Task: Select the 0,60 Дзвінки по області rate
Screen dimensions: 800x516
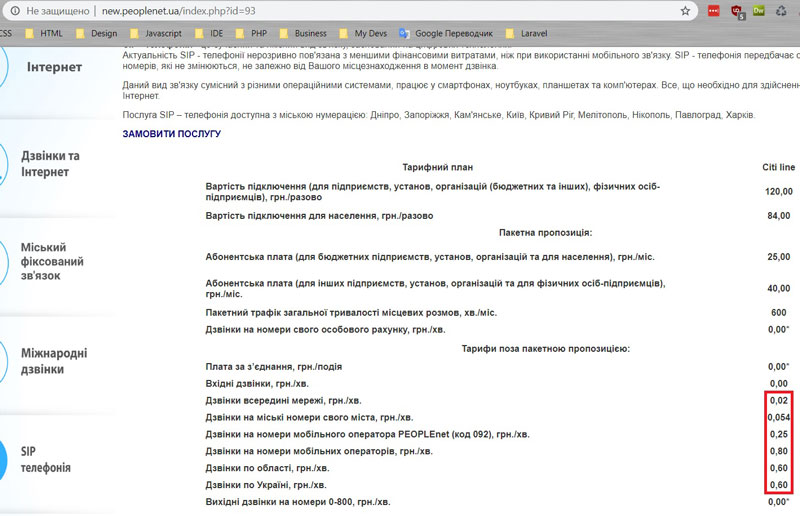Action: pyautogui.click(x=779, y=468)
